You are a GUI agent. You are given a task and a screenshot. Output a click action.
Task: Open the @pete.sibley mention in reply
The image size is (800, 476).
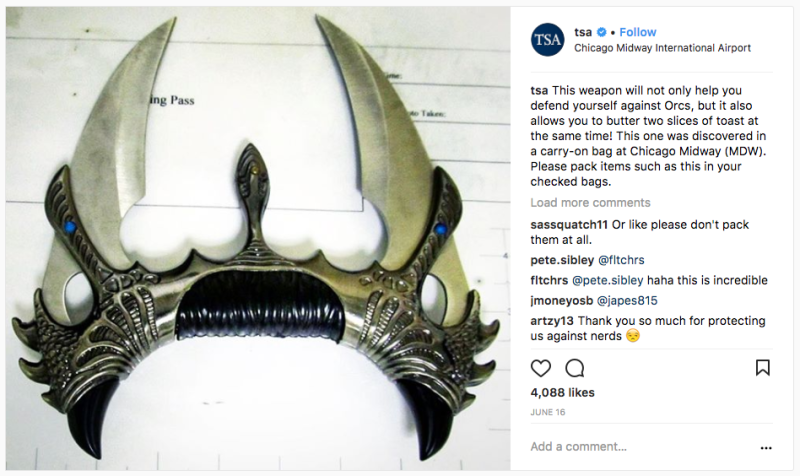click(x=608, y=281)
